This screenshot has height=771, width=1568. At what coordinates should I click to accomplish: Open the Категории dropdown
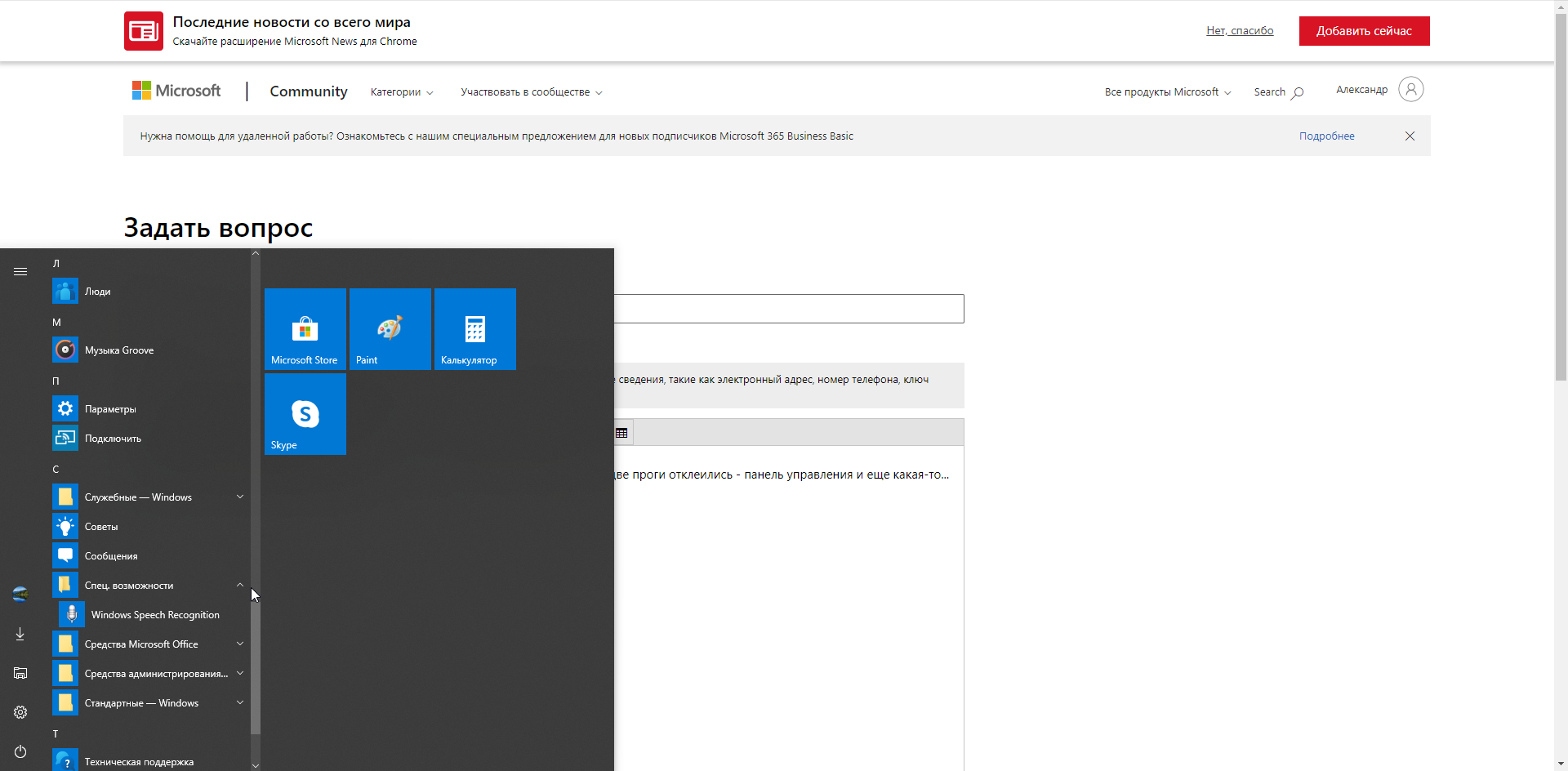[x=402, y=92]
